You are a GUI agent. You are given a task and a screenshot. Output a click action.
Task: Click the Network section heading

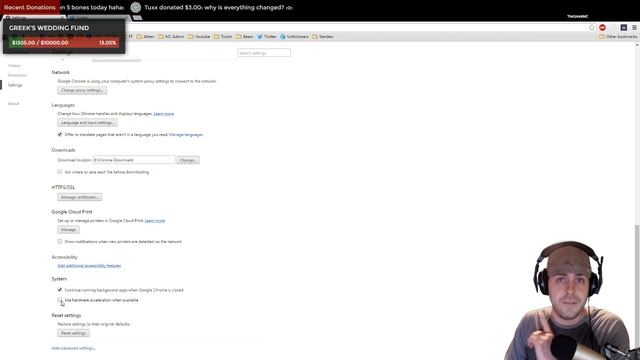coord(60,72)
